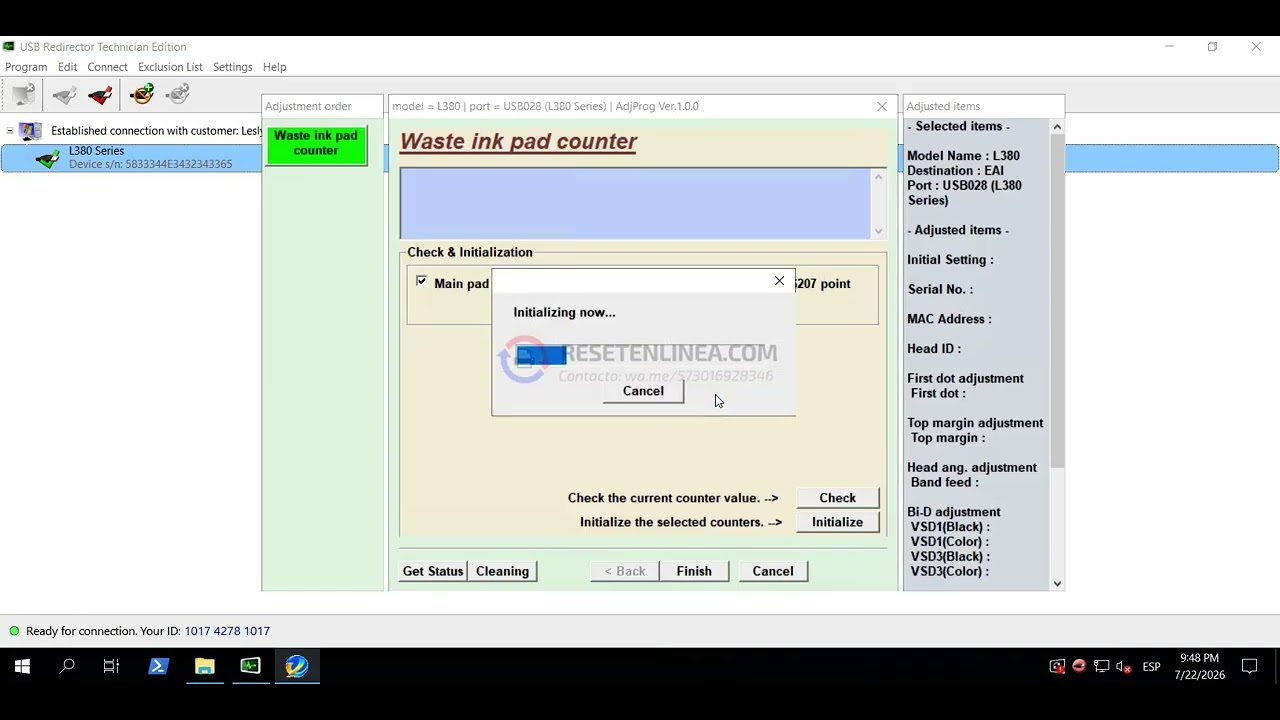The width and height of the screenshot is (1280, 720).
Task: Click the USB Redirector title bar icon
Action: (x=9, y=47)
